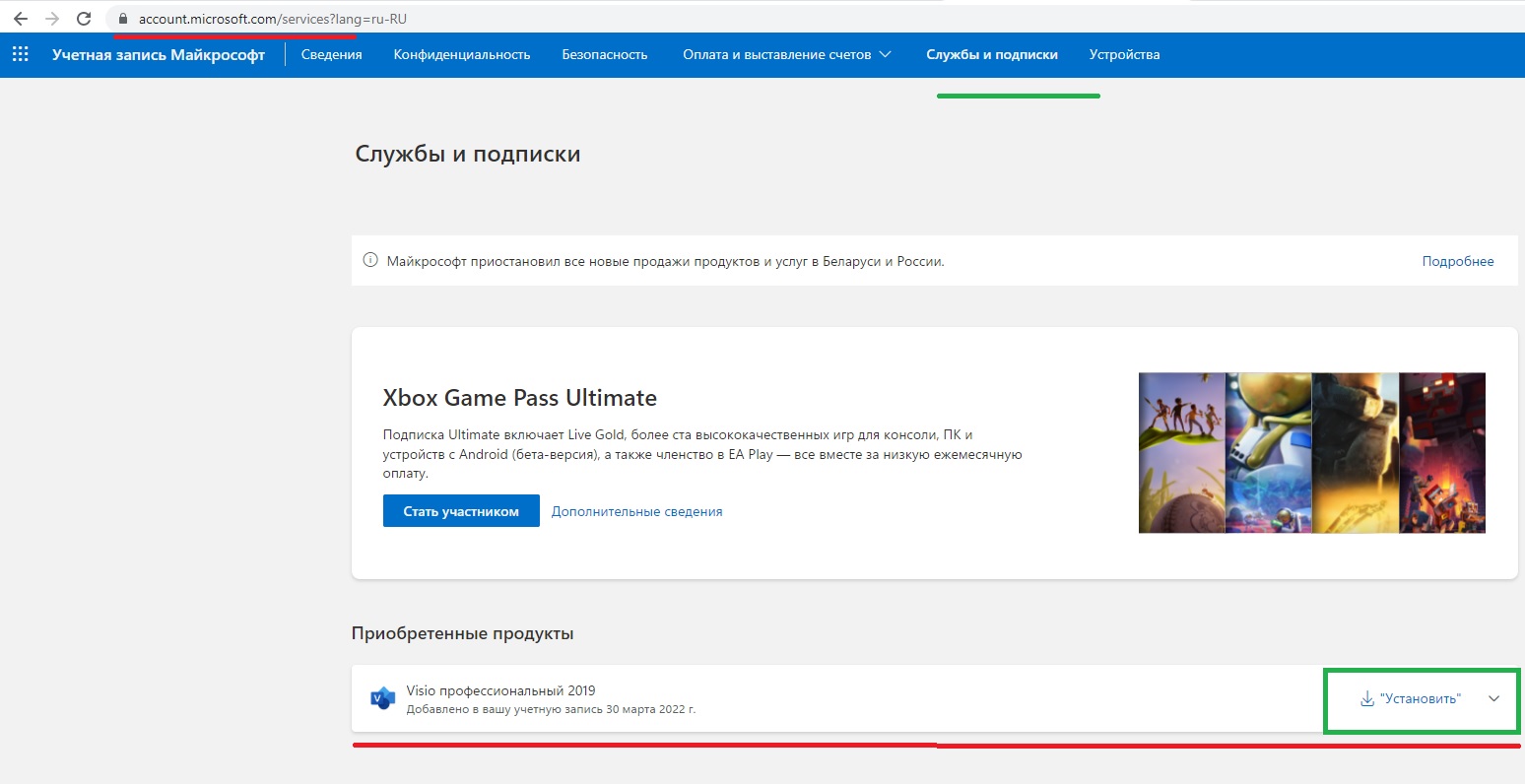Click the Xbox Game Pass Ultimate heading
Screen dimensions: 1525x784
tap(520, 398)
